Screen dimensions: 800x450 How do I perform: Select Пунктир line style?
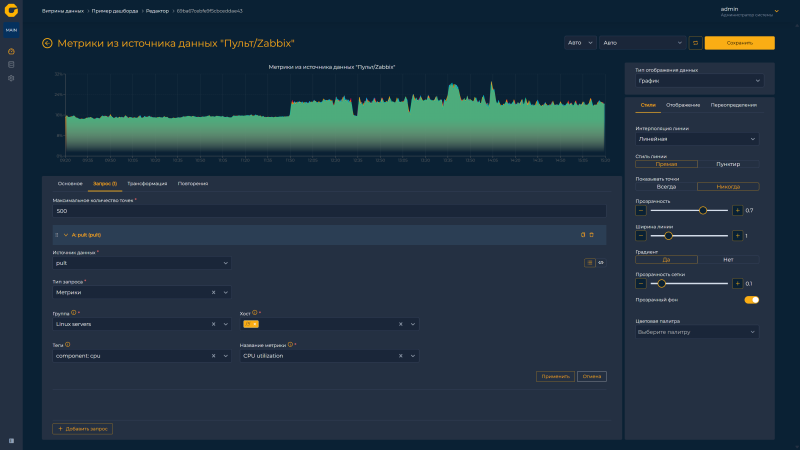(728, 164)
